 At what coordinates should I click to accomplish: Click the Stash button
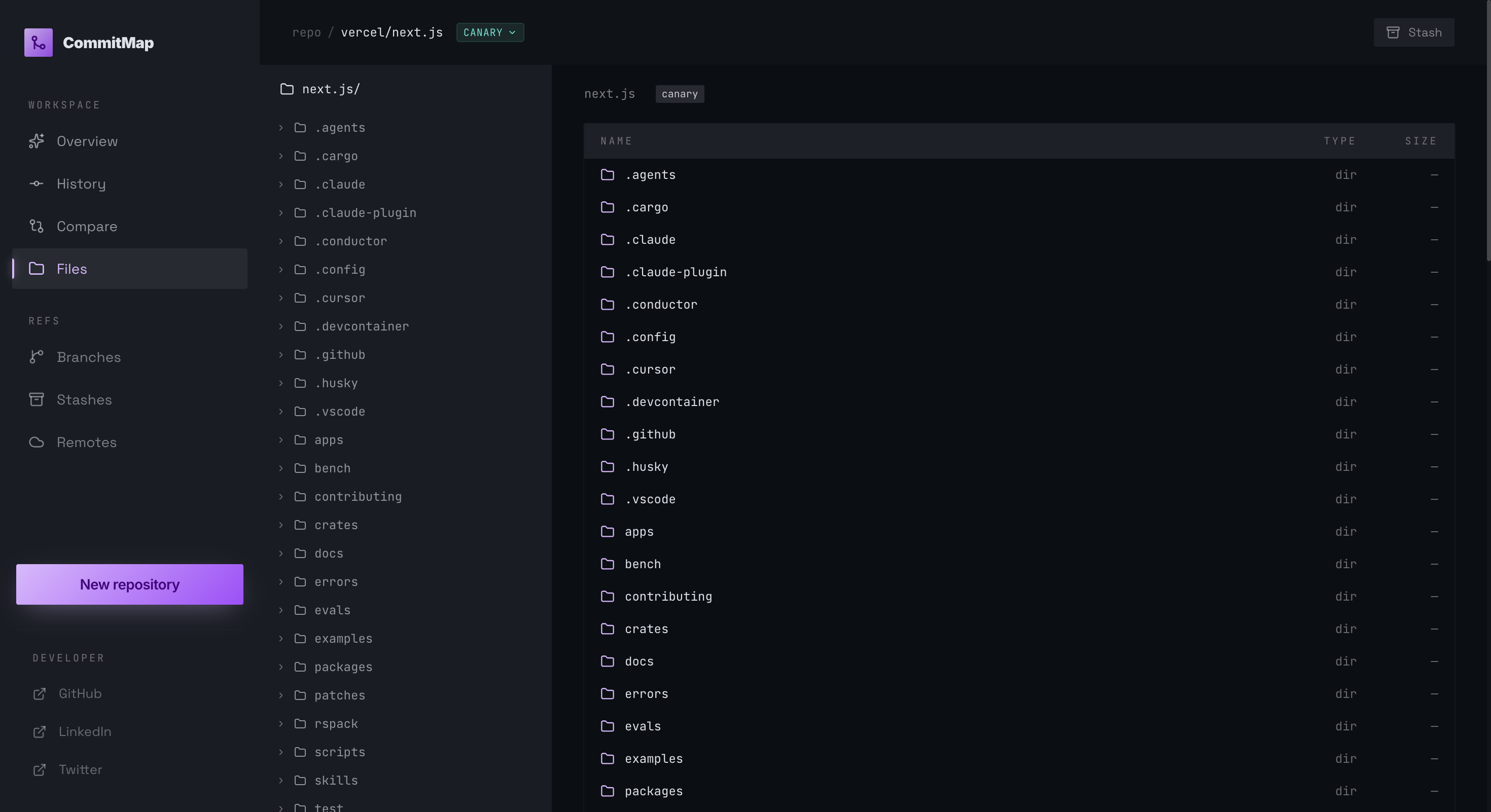click(1413, 32)
